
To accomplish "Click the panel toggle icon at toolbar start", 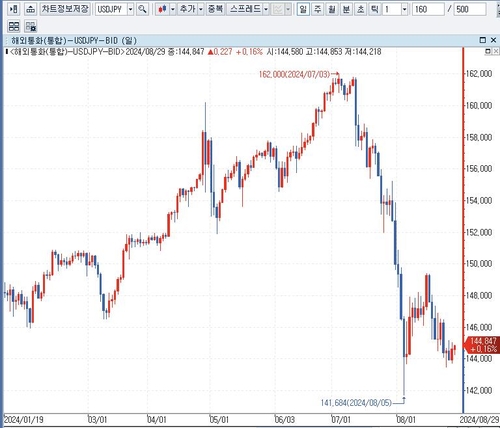I will 14,9.
